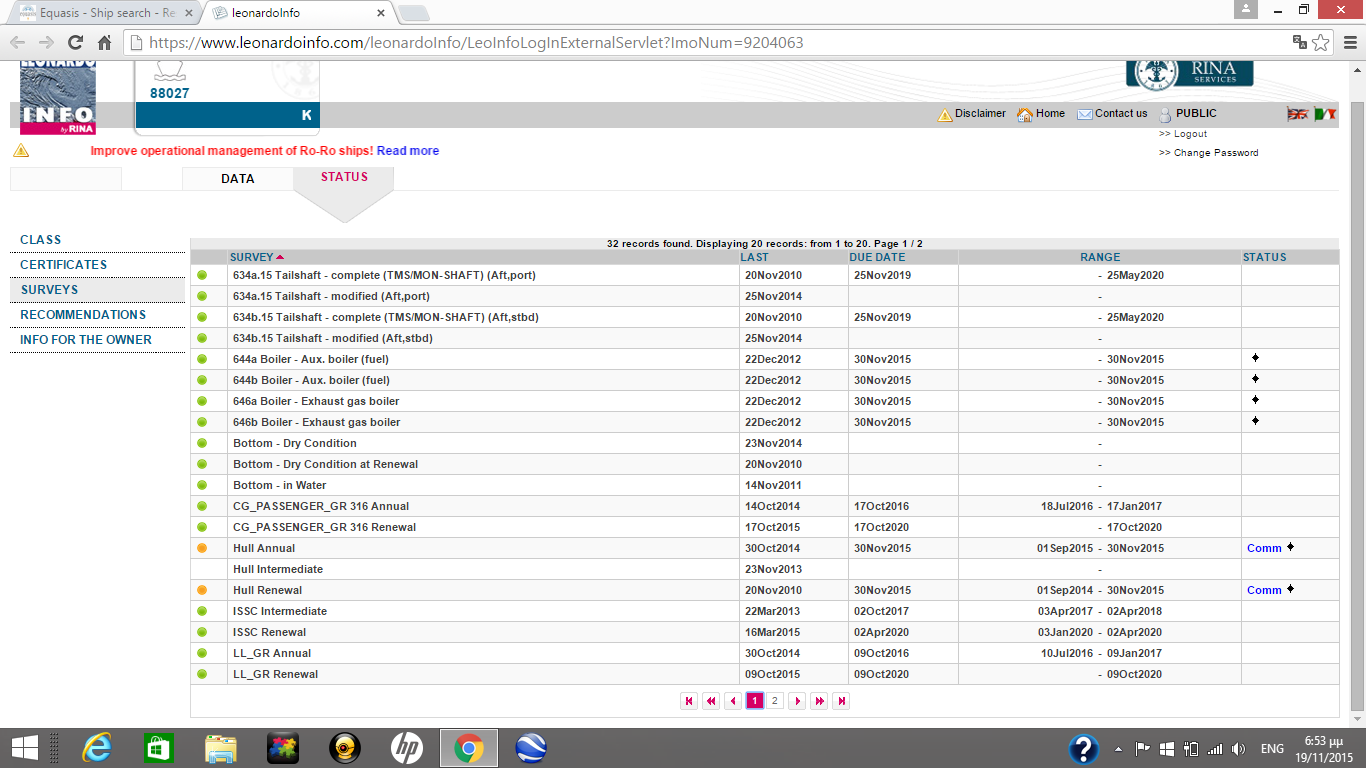Switch language with the Italian flag icon
Viewport: 1366px width, 768px height.
point(1325,114)
